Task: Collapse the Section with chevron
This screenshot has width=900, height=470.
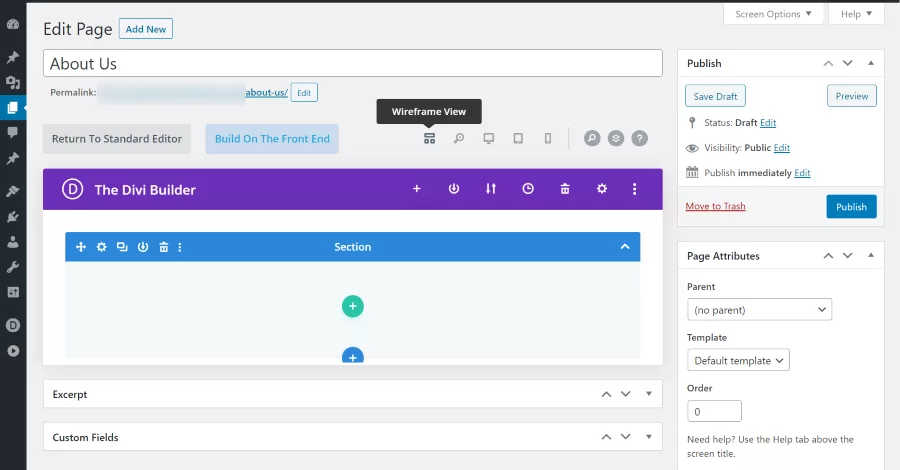Action: (625, 247)
